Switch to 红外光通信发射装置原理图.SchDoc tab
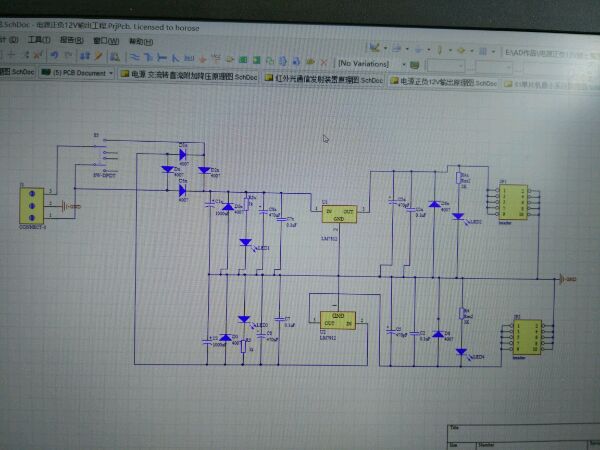The width and height of the screenshot is (600, 450). click(x=324, y=79)
